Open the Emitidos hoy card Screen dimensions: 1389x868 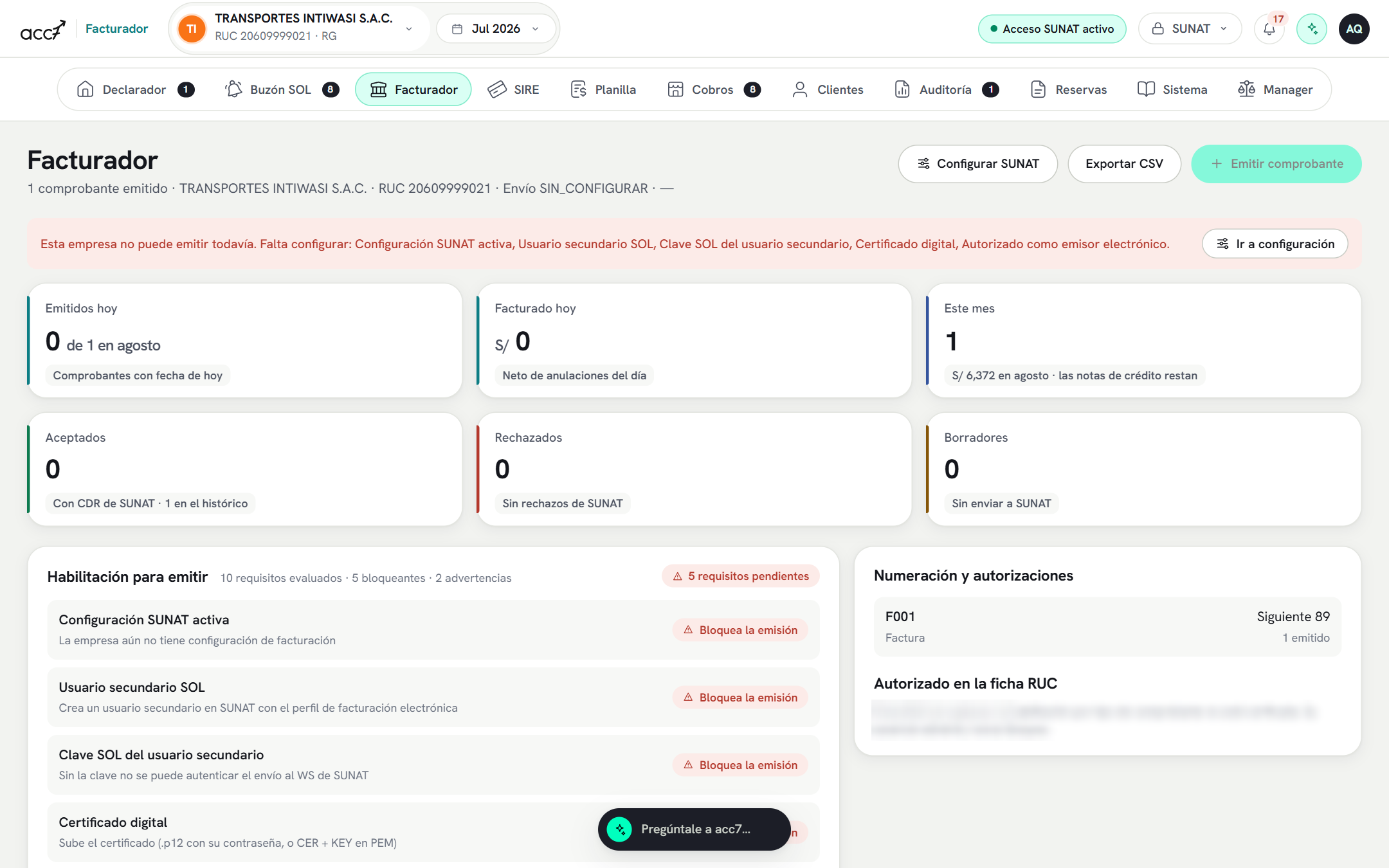coord(245,341)
